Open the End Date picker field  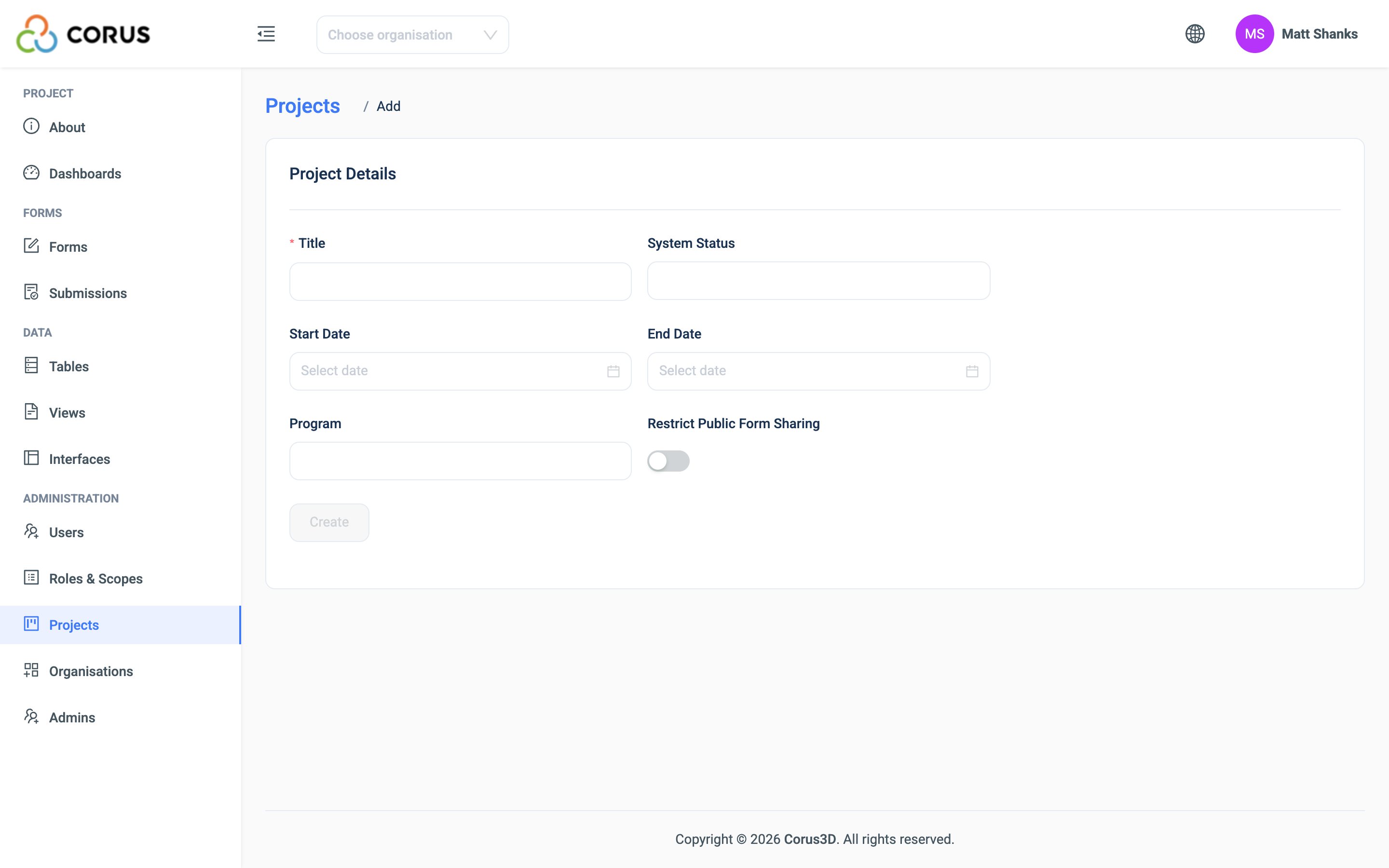point(818,371)
